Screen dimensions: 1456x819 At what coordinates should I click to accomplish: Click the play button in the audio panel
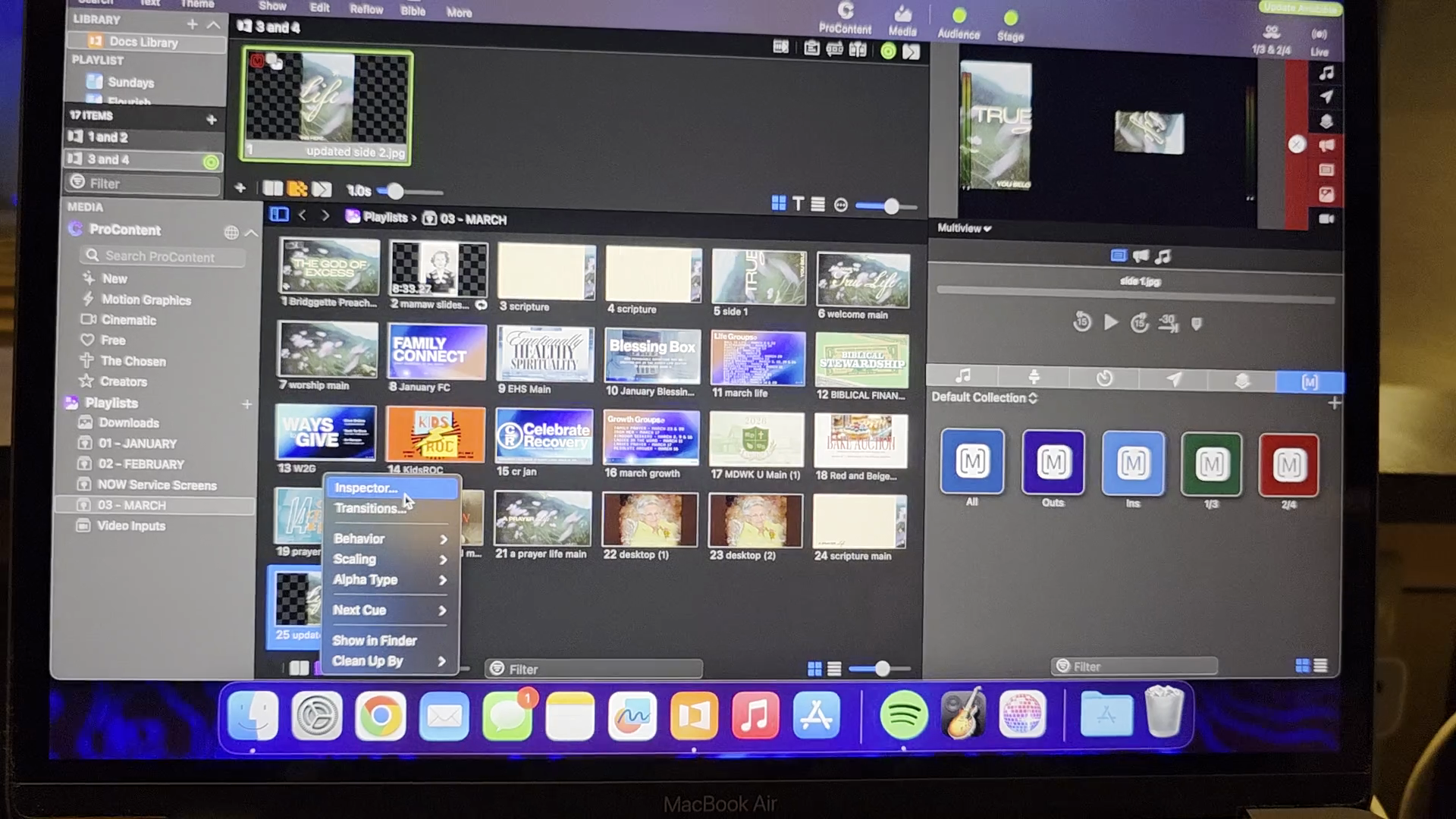pyautogui.click(x=1111, y=322)
